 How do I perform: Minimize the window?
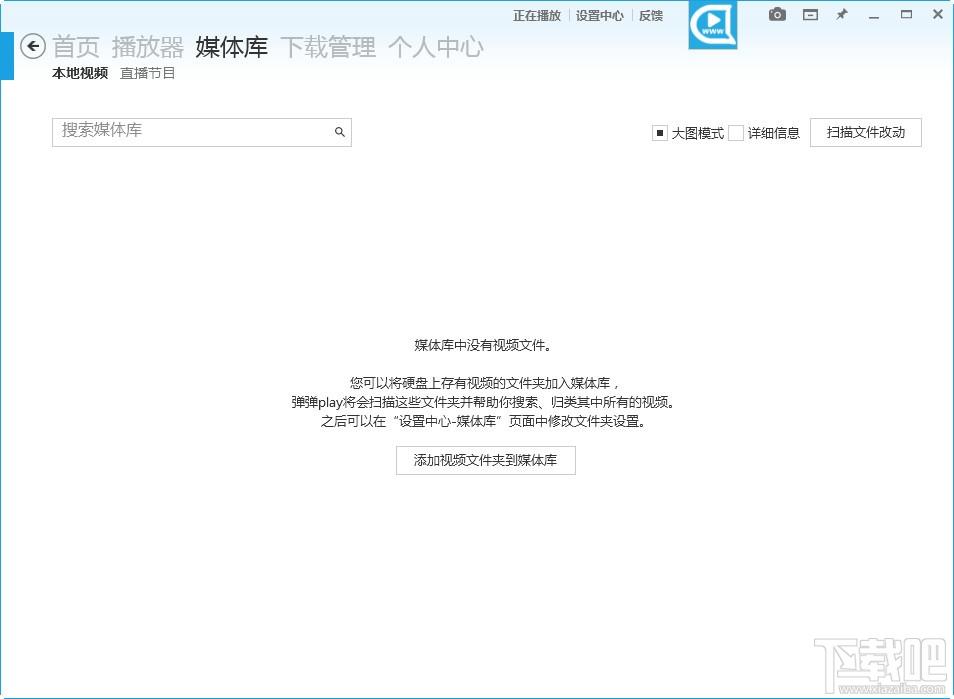(x=874, y=16)
